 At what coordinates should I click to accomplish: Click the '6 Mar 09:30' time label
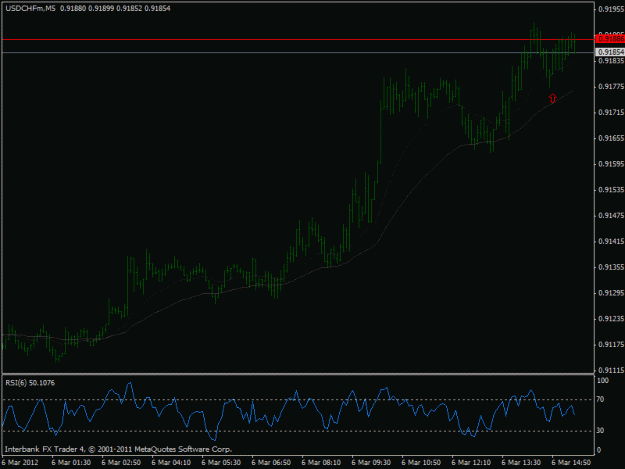coord(371,463)
